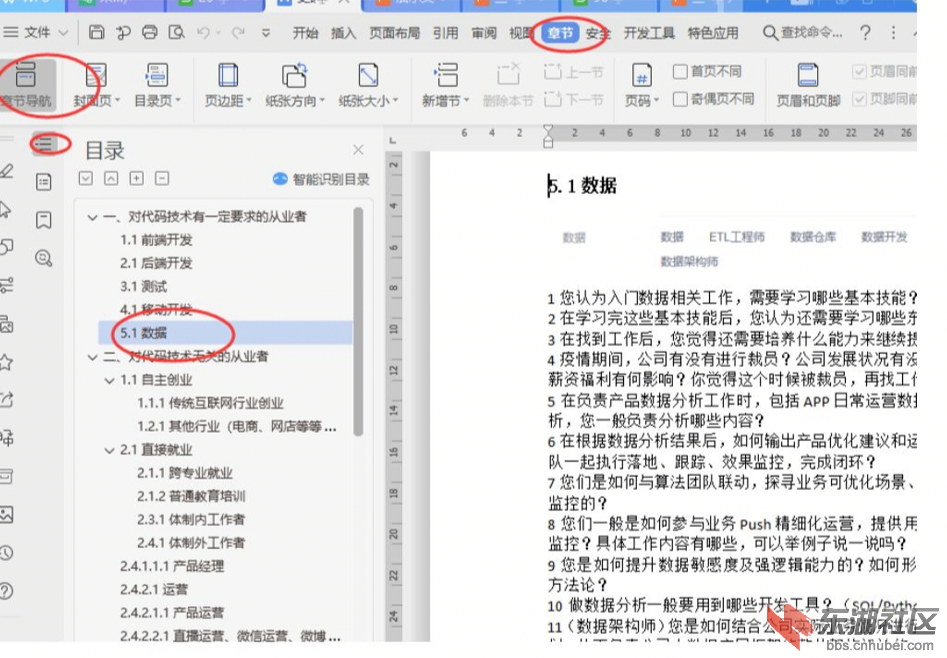Click the 页码 page number icon
947x658 pixels.
(x=641, y=76)
